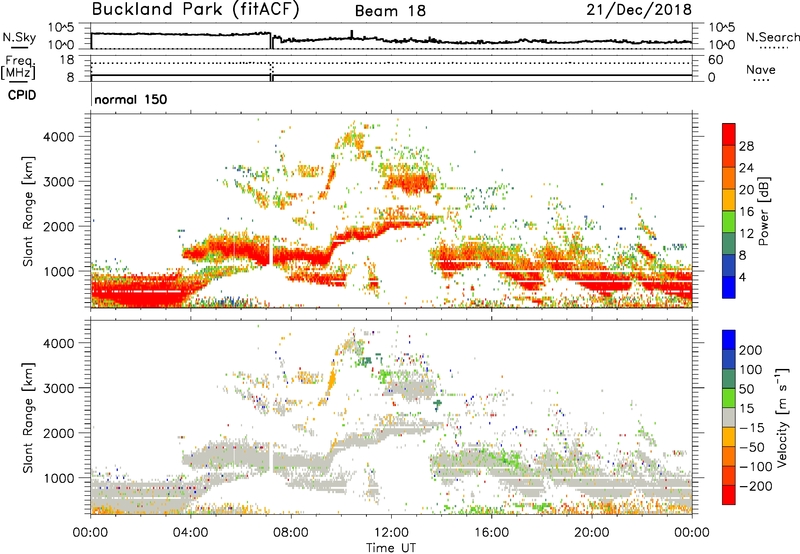Click the -200 tick on velocity colorbar

tap(756, 486)
